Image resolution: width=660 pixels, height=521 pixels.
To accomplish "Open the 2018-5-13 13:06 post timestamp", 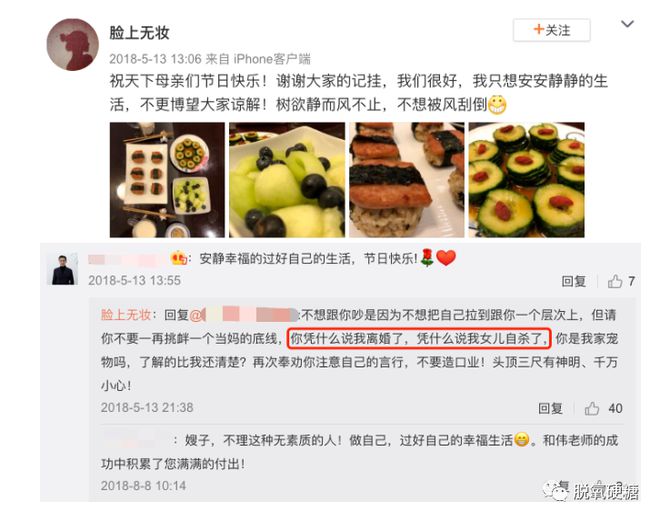I will pyautogui.click(x=155, y=59).
